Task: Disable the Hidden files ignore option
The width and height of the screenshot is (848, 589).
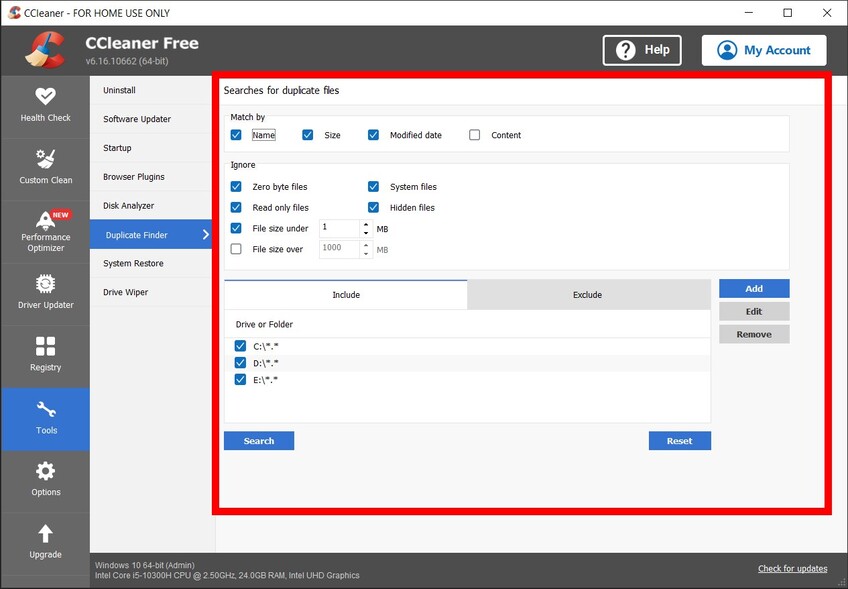Action: [374, 207]
